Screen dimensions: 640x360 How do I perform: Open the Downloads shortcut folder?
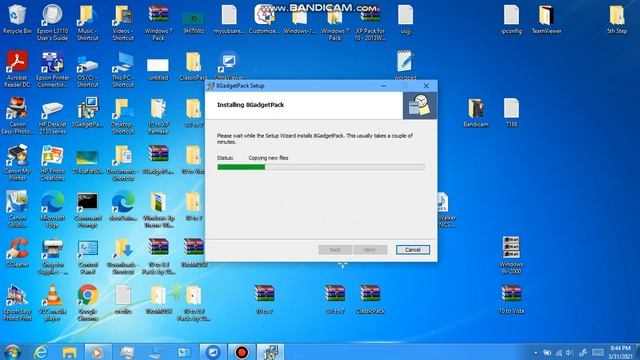click(123, 256)
